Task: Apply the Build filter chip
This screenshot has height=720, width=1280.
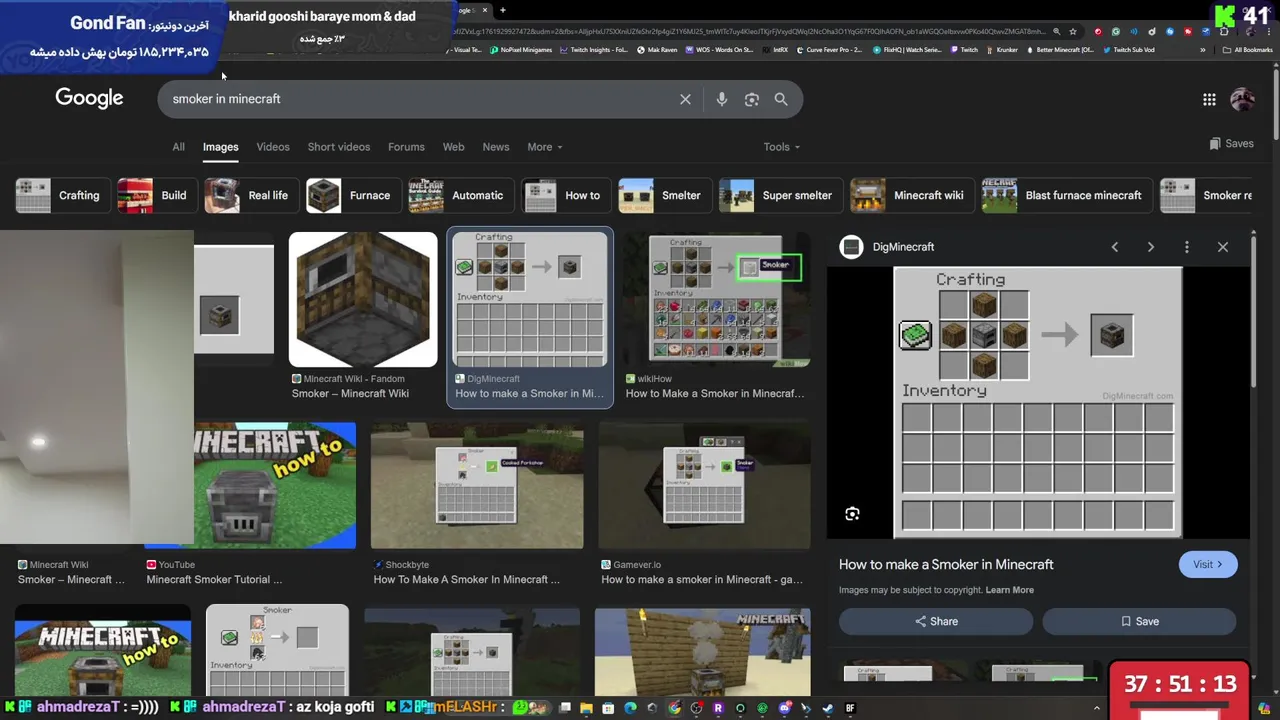Action: point(156,196)
